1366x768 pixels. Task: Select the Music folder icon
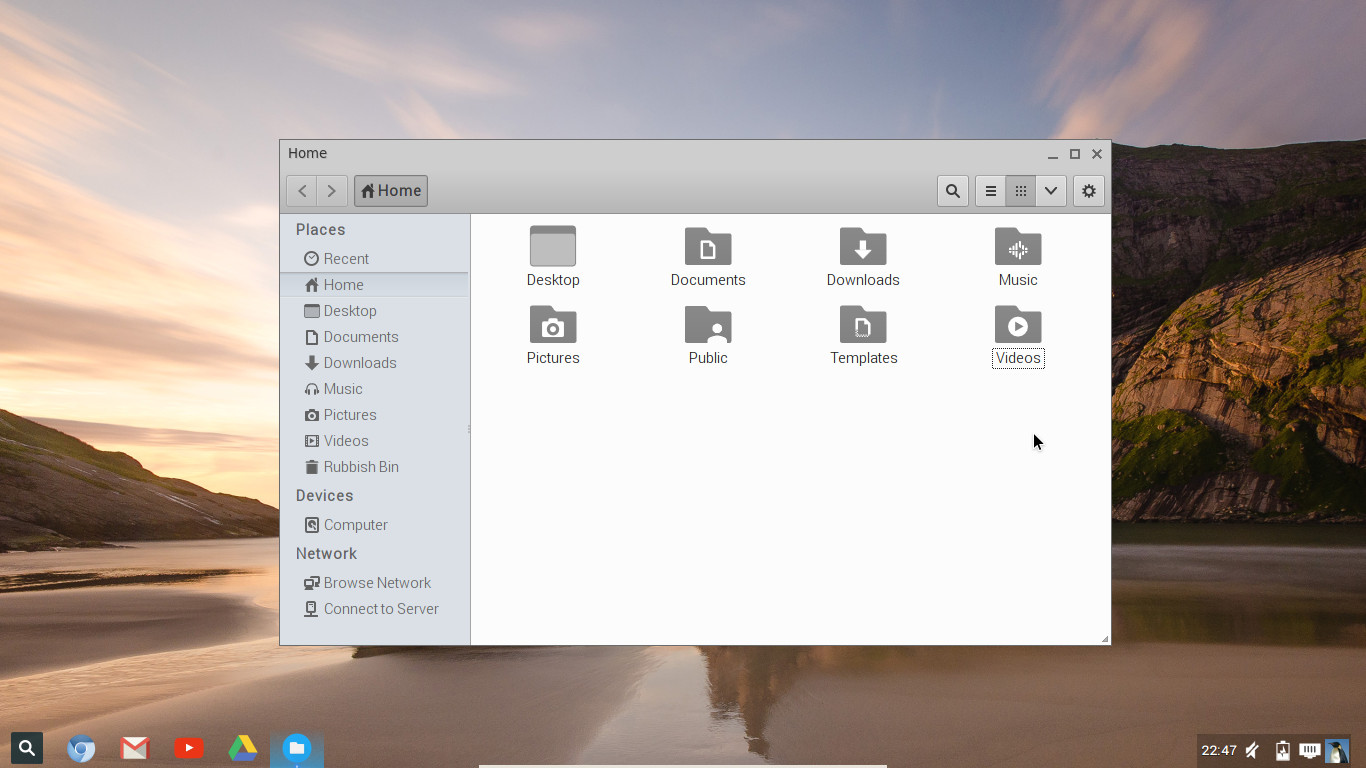coord(1018,246)
